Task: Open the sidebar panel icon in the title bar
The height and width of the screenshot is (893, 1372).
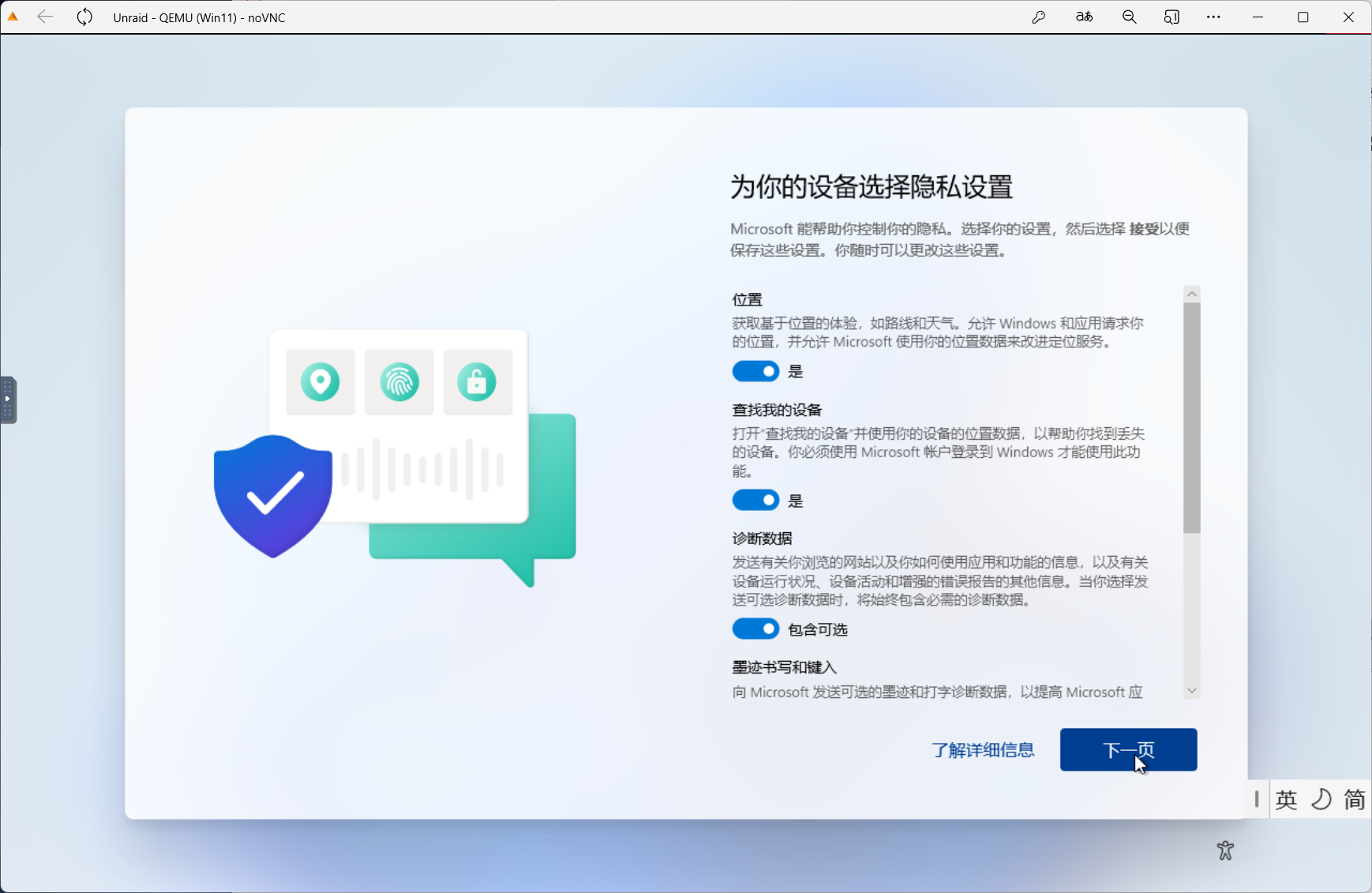Action: point(1171,17)
